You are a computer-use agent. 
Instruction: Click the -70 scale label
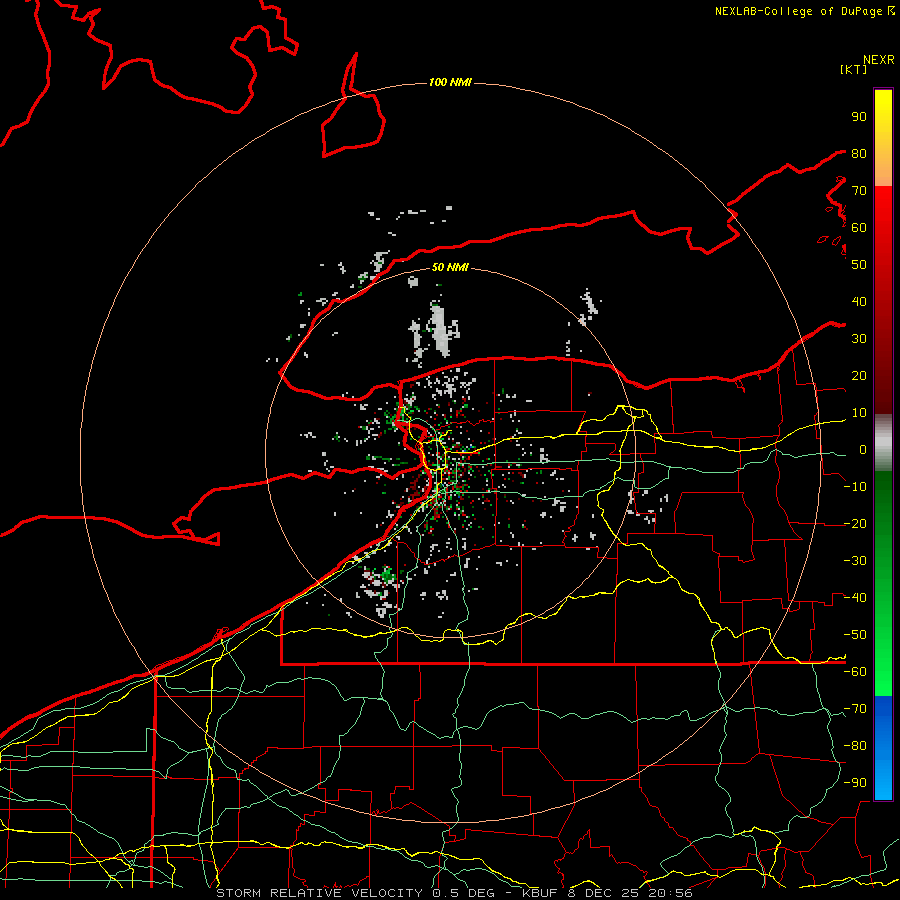[855, 709]
